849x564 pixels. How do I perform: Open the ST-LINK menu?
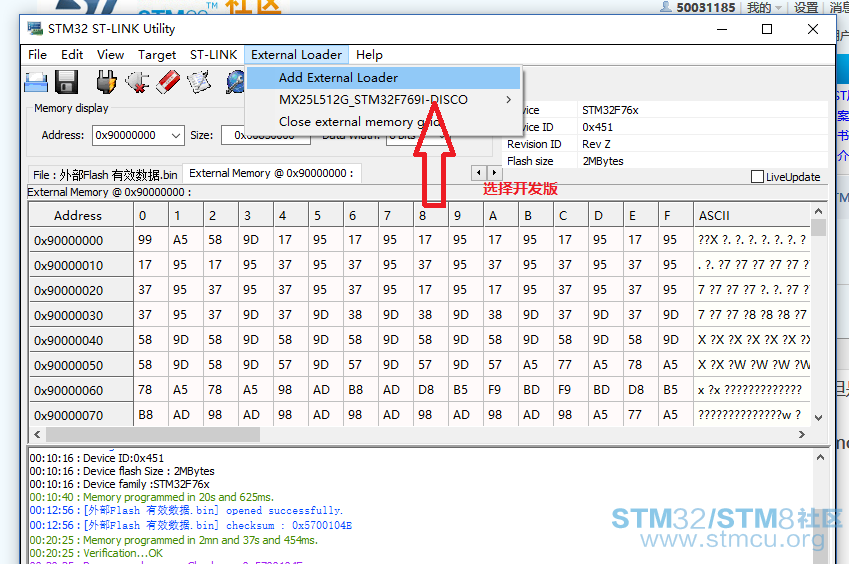coord(213,55)
